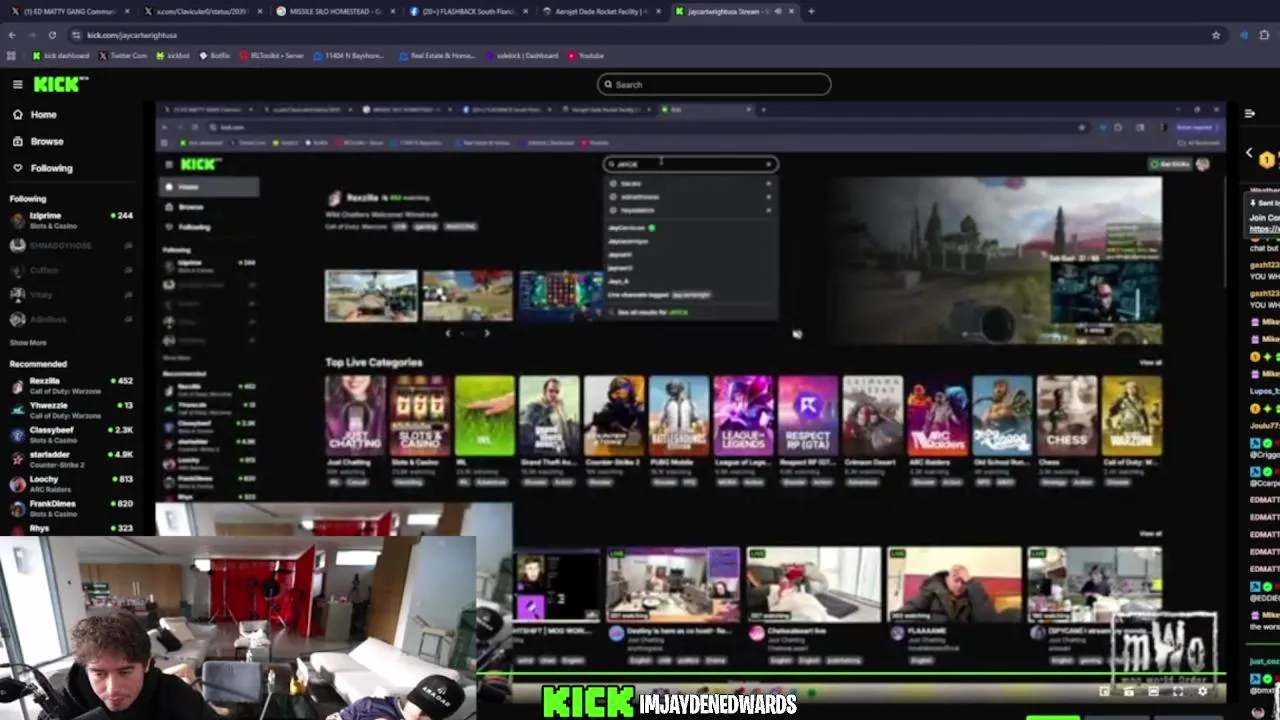Click next arrow under streamed carousel thumbnails
Image resolution: width=1280 pixels, height=720 pixels.
click(487, 333)
